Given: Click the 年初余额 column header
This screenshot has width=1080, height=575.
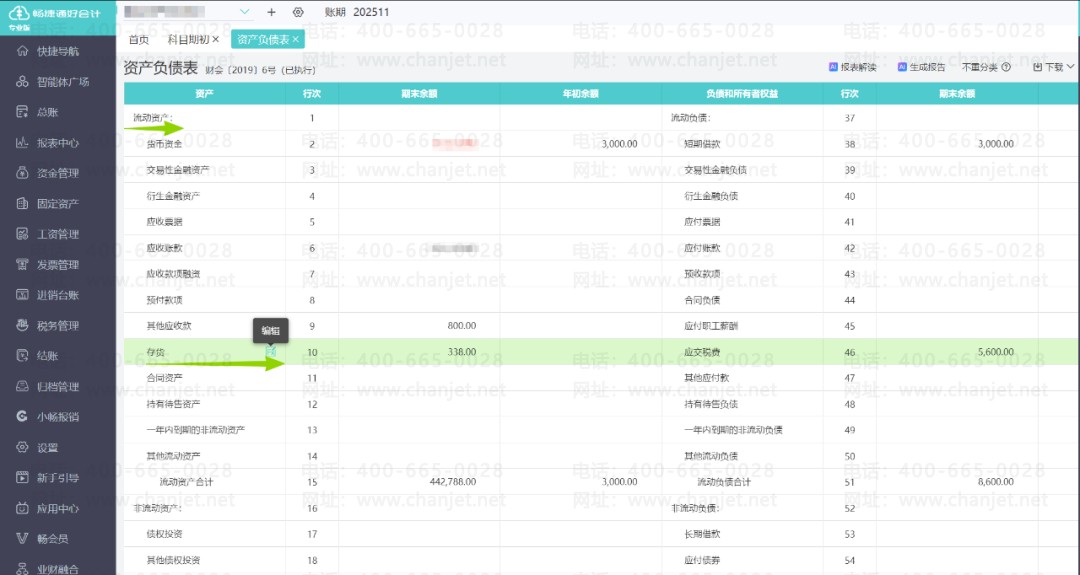Looking at the screenshot, I should 580,94.
